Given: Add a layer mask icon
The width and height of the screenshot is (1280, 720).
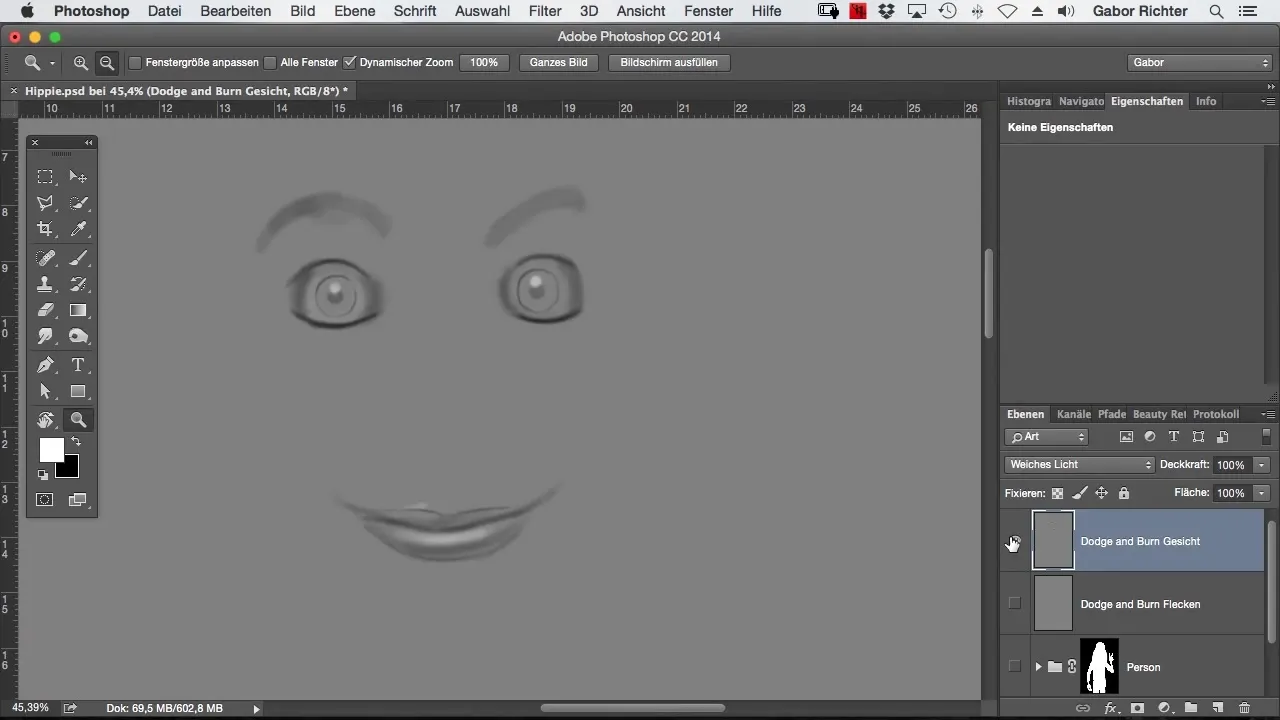Looking at the screenshot, I should [x=1137, y=708].
